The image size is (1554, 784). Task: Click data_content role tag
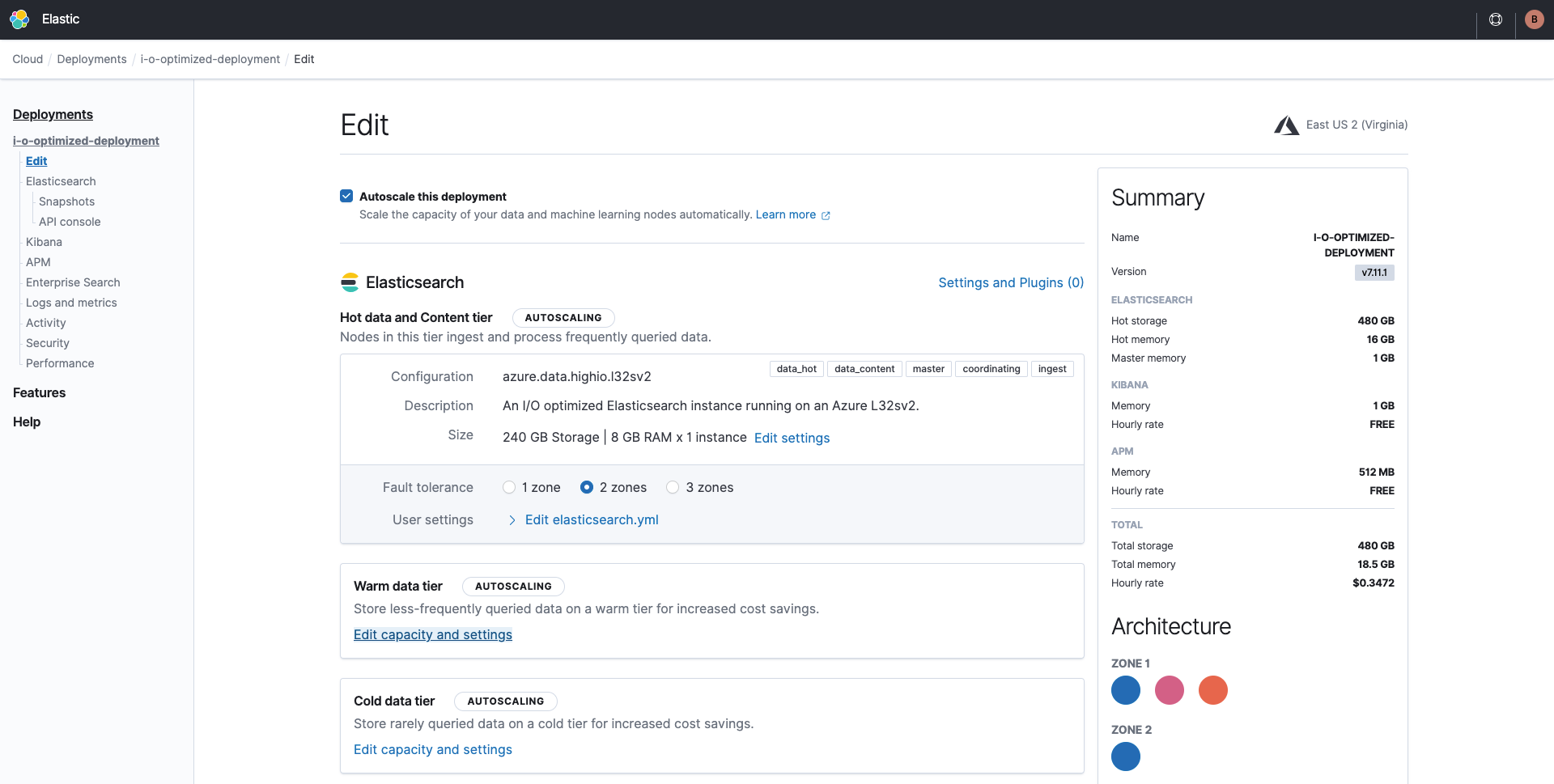864,369
